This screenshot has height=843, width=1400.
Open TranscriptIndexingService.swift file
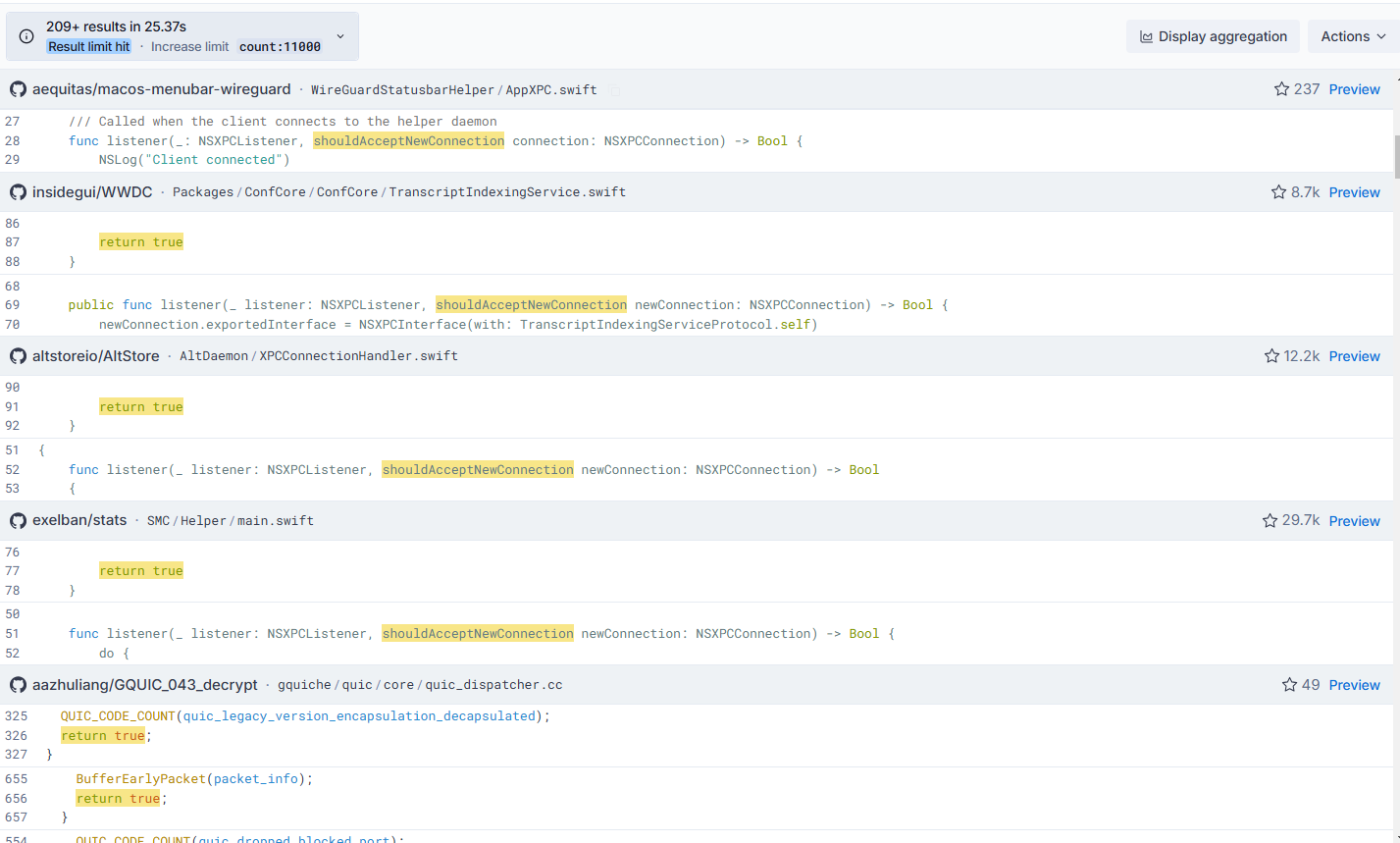[507, 192]
